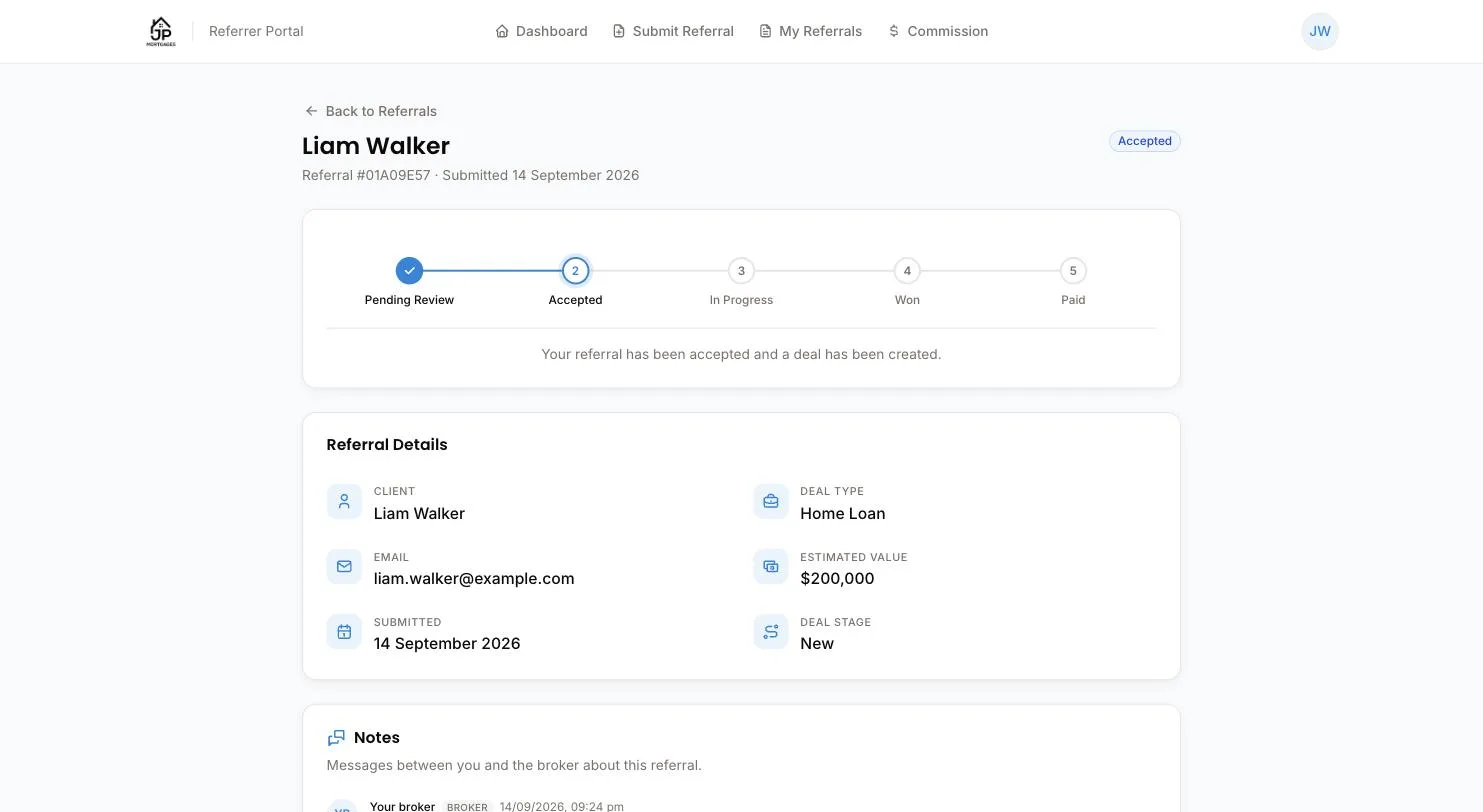Click the Referrer Portal label

point(256,31)
